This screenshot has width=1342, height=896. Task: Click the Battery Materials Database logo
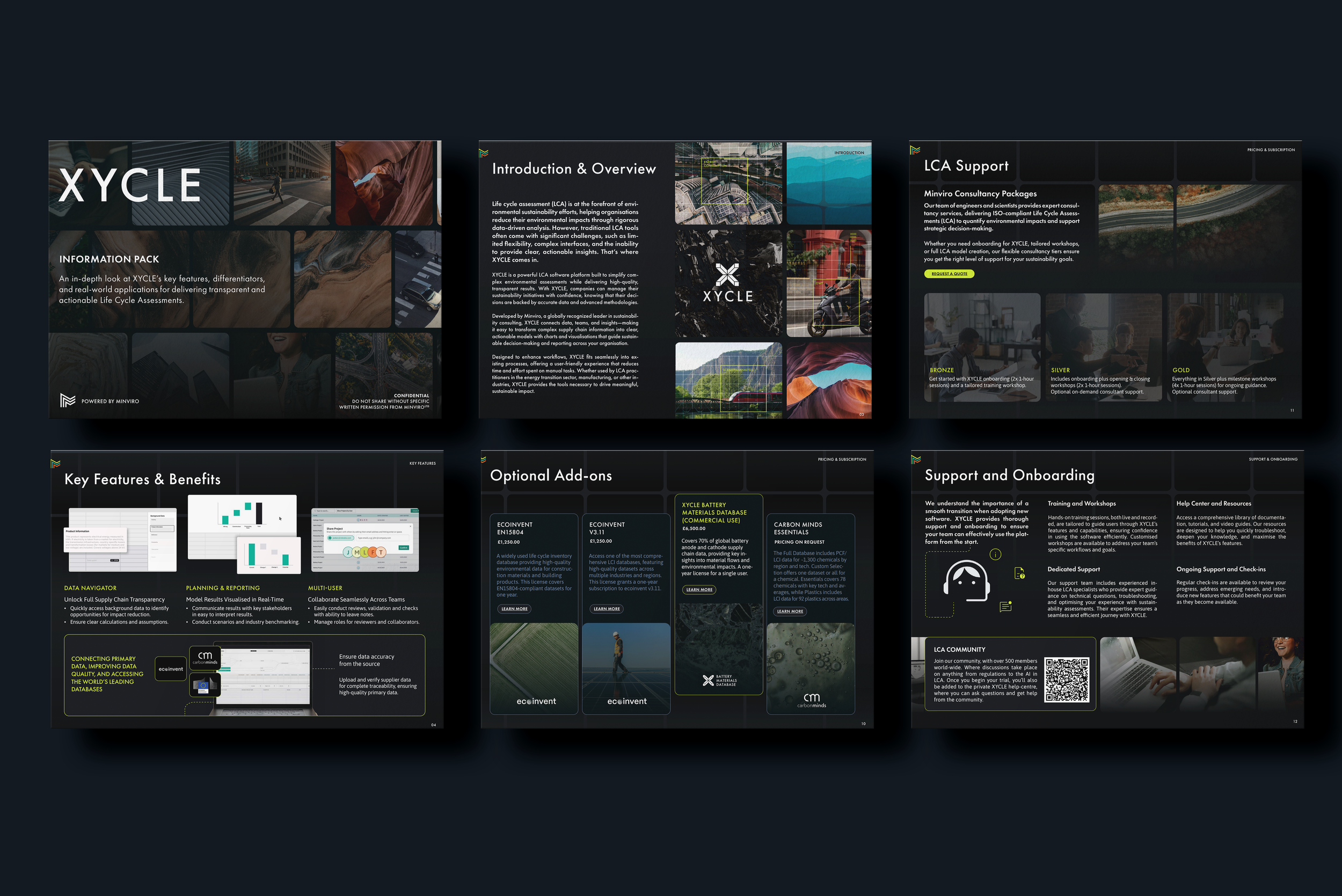719,680
